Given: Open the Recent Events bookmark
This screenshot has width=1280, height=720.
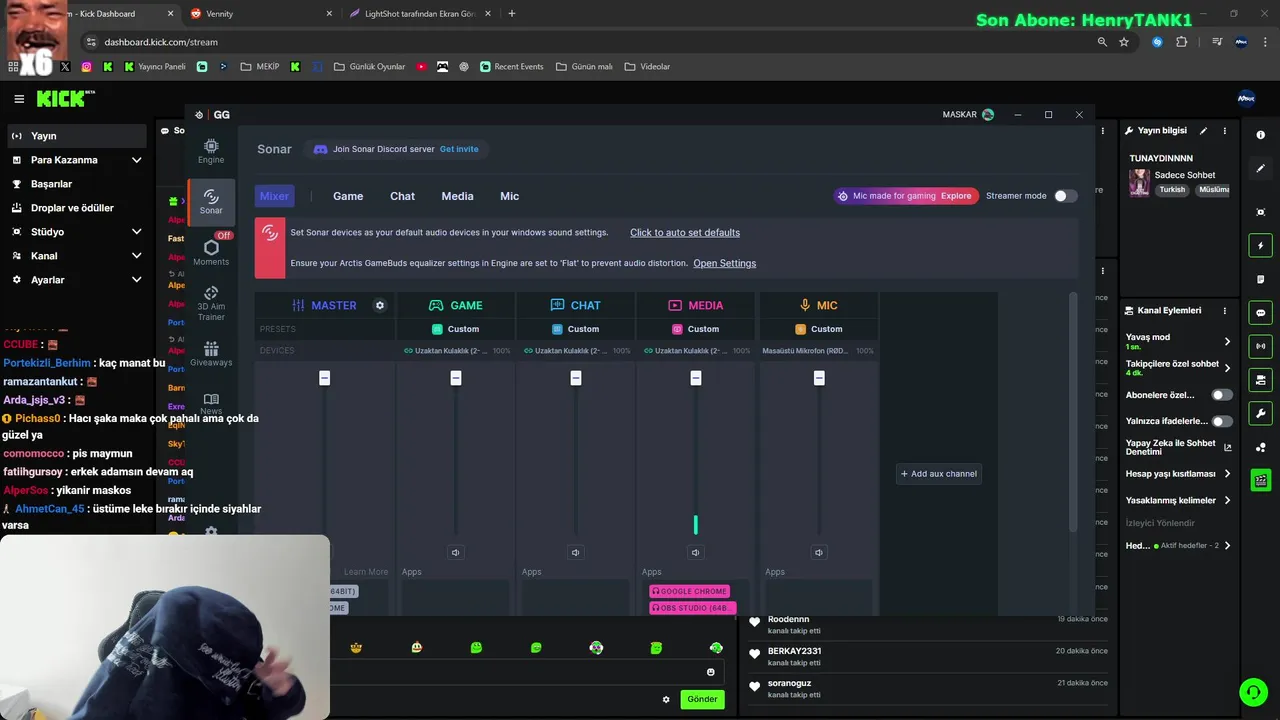Looking at the screenshot, I should (x=512, y=67).
